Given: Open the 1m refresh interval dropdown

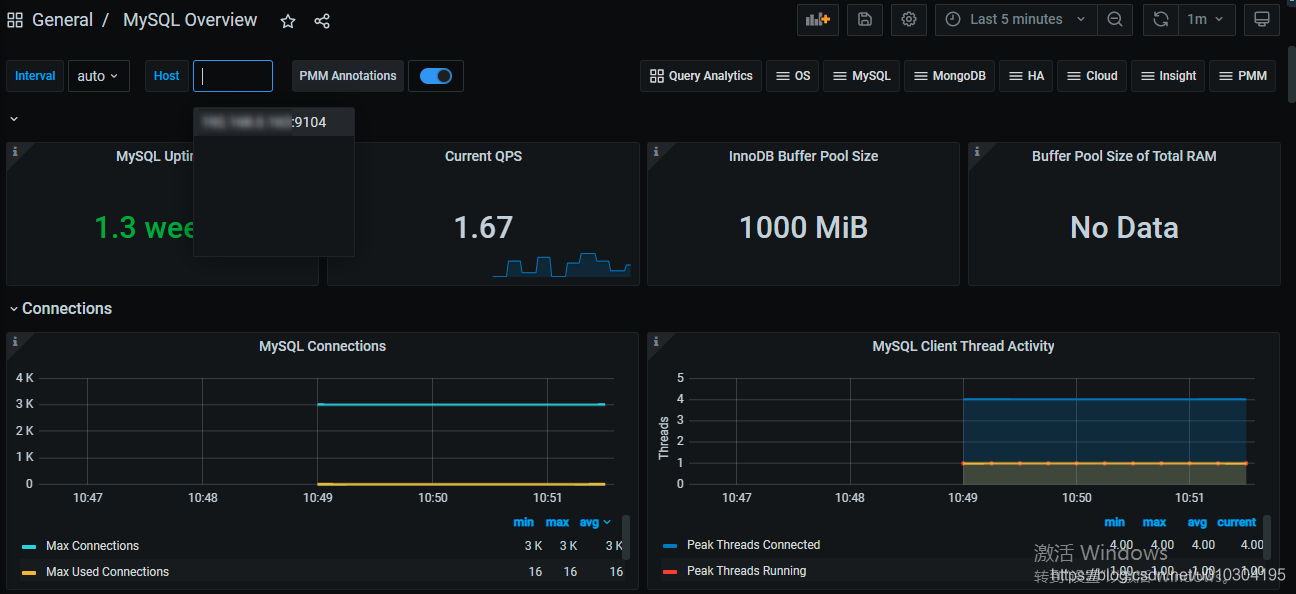Looking at the screenshot, I should point(1207,19).
